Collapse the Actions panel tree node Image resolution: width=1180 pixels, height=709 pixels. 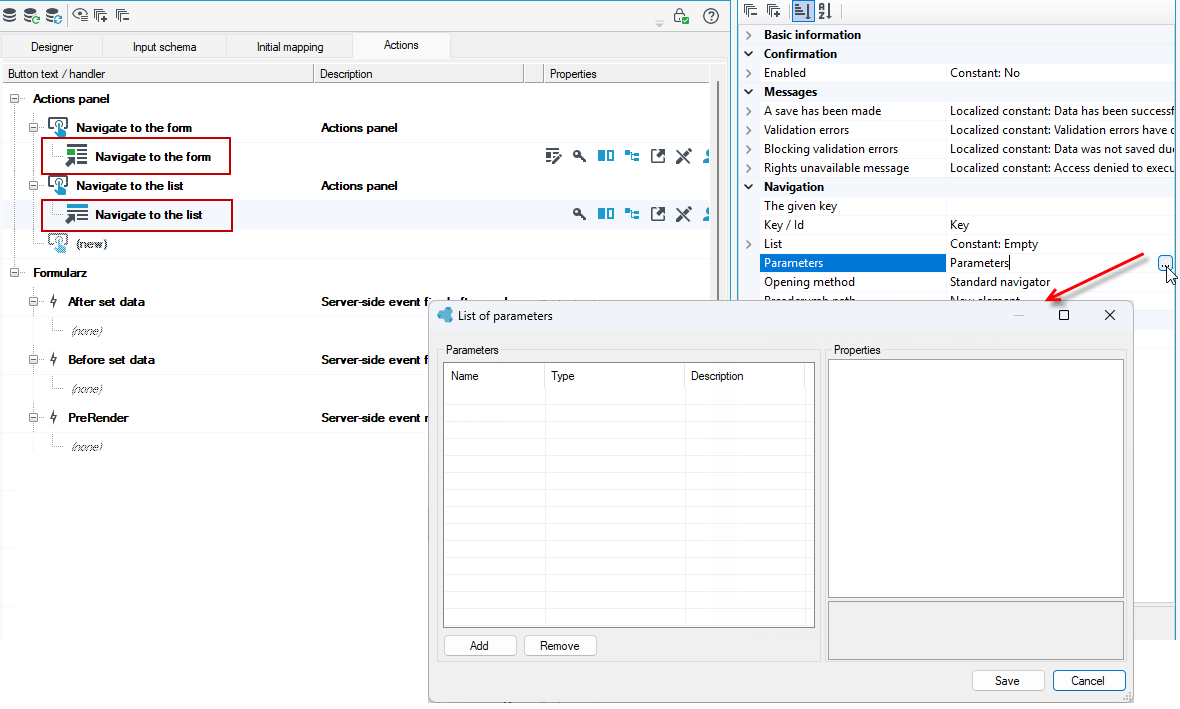point(14,99)
